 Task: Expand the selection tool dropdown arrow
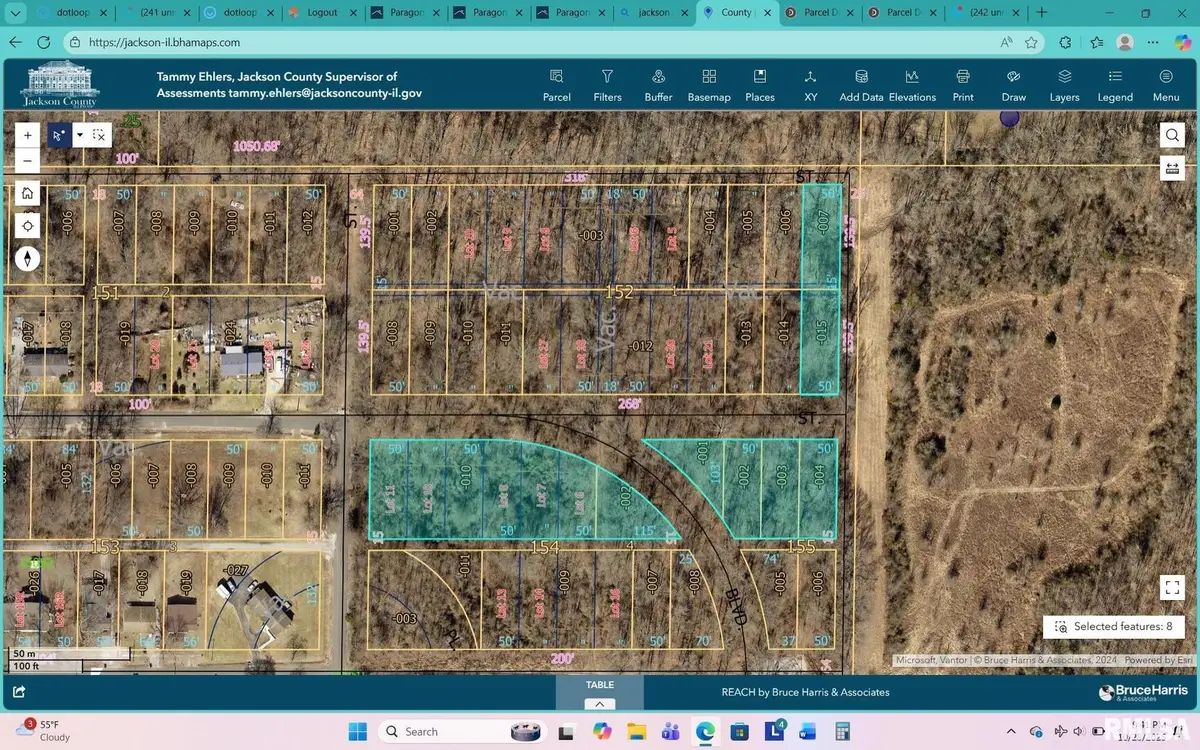point(78,134)
